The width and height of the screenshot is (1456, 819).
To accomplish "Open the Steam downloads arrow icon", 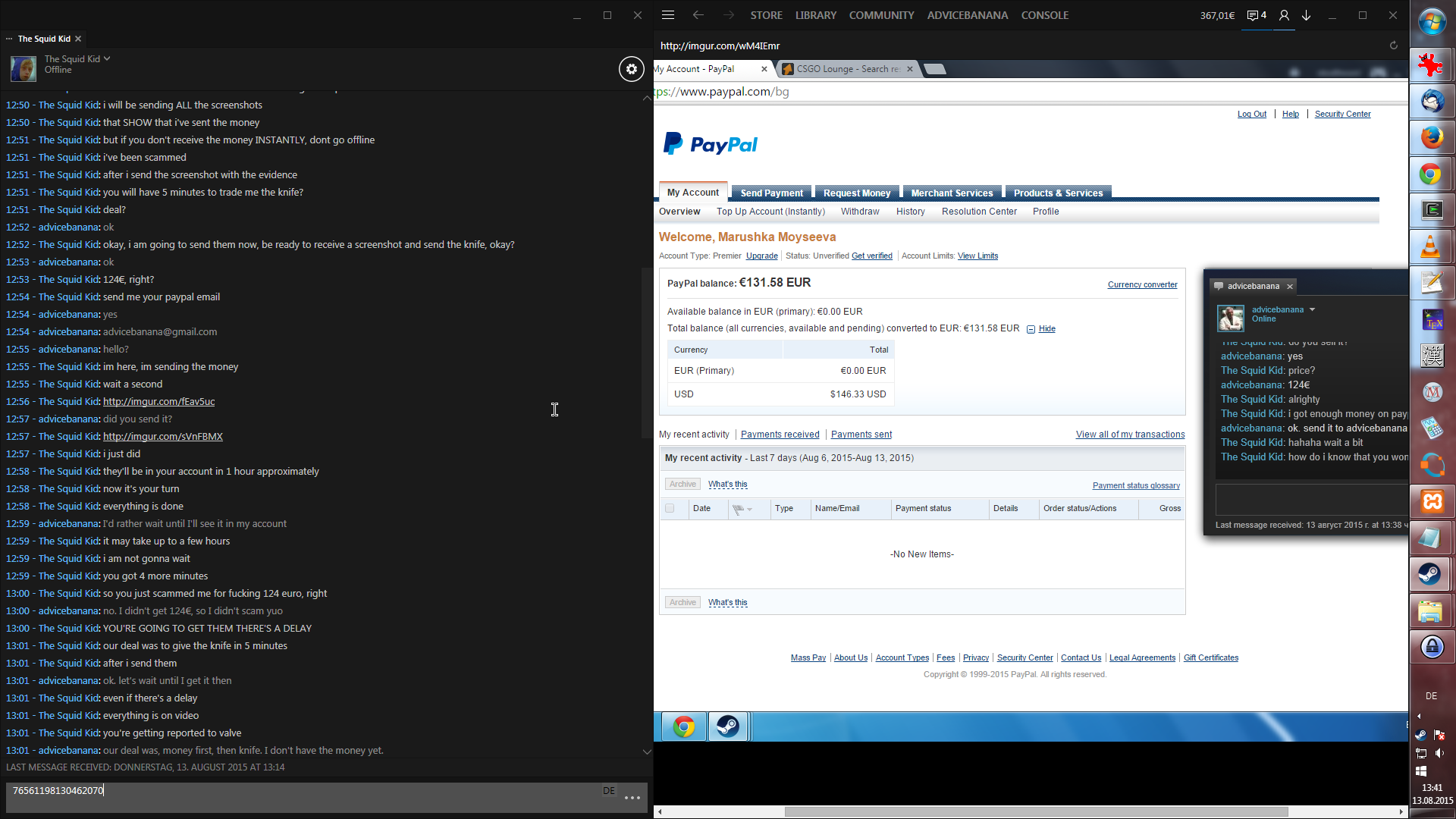I will pyautogui.click(x=1307, y=15).
